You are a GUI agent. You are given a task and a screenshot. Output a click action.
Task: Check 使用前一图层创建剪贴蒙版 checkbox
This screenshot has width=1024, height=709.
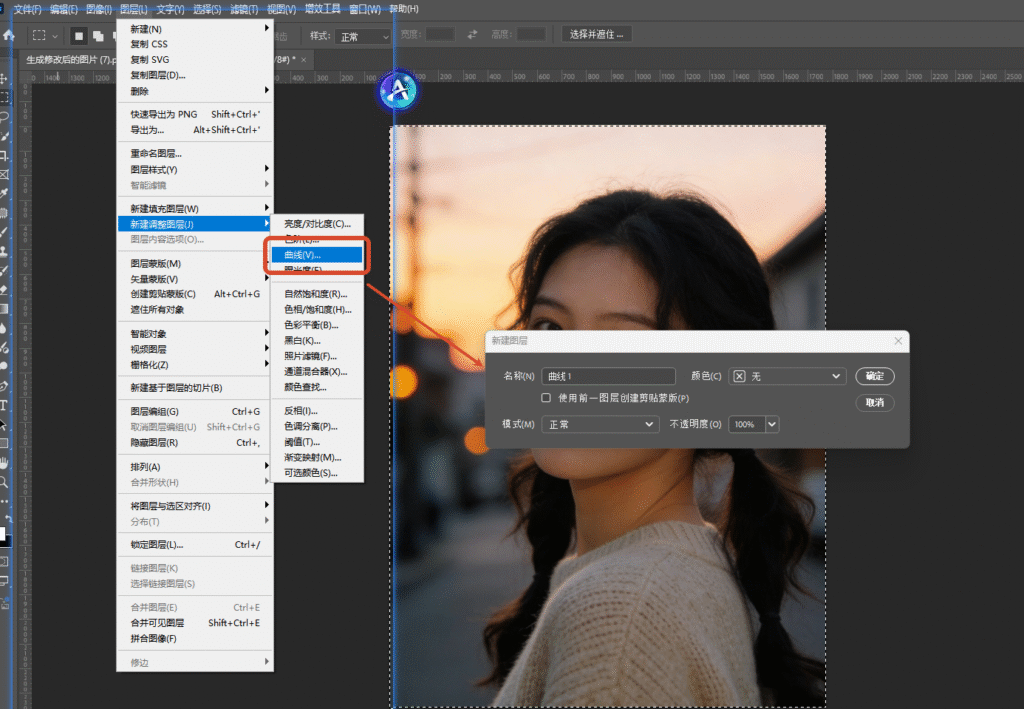click(546, 398)
